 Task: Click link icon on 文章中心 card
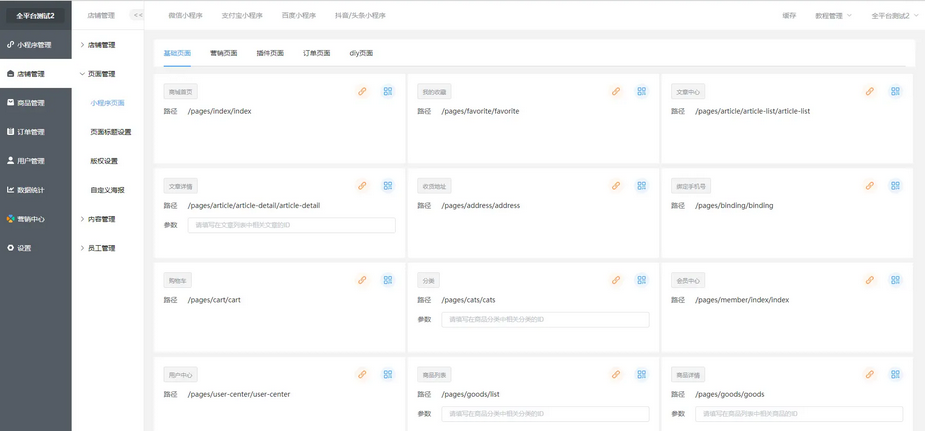coord(870,91)
